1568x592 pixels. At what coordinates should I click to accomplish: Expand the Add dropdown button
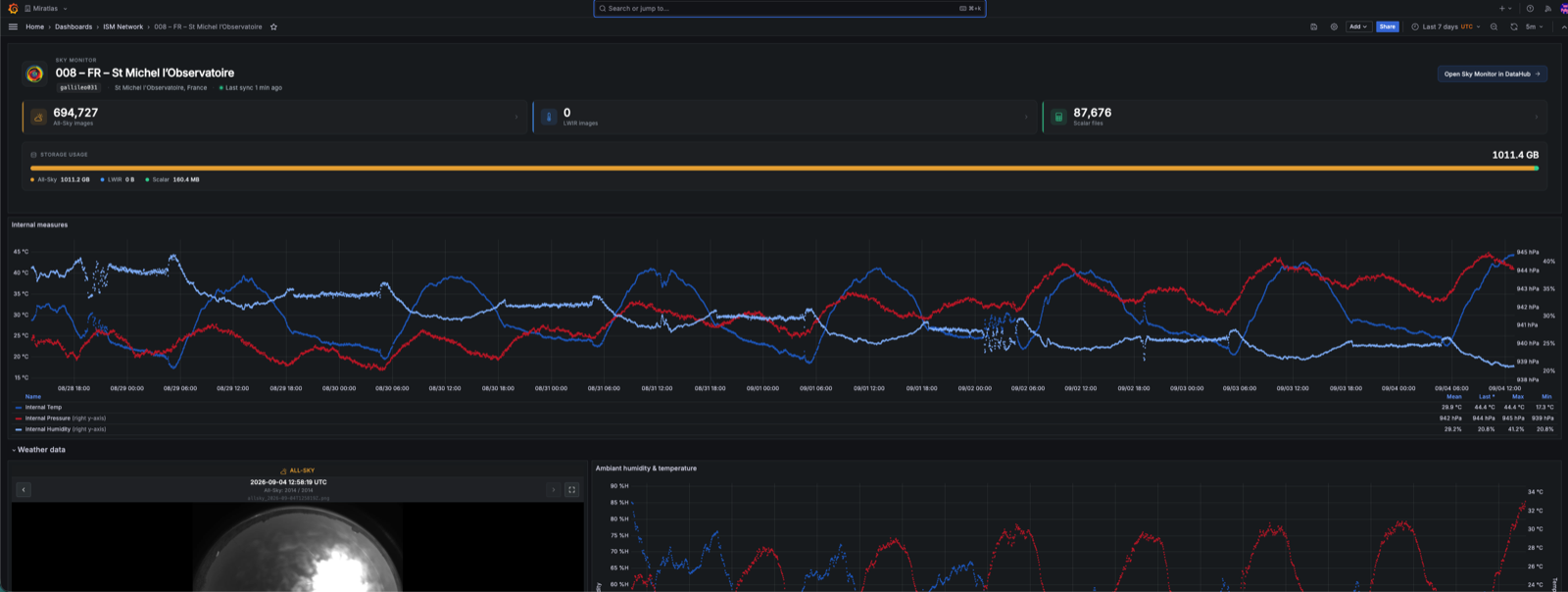1358,26
